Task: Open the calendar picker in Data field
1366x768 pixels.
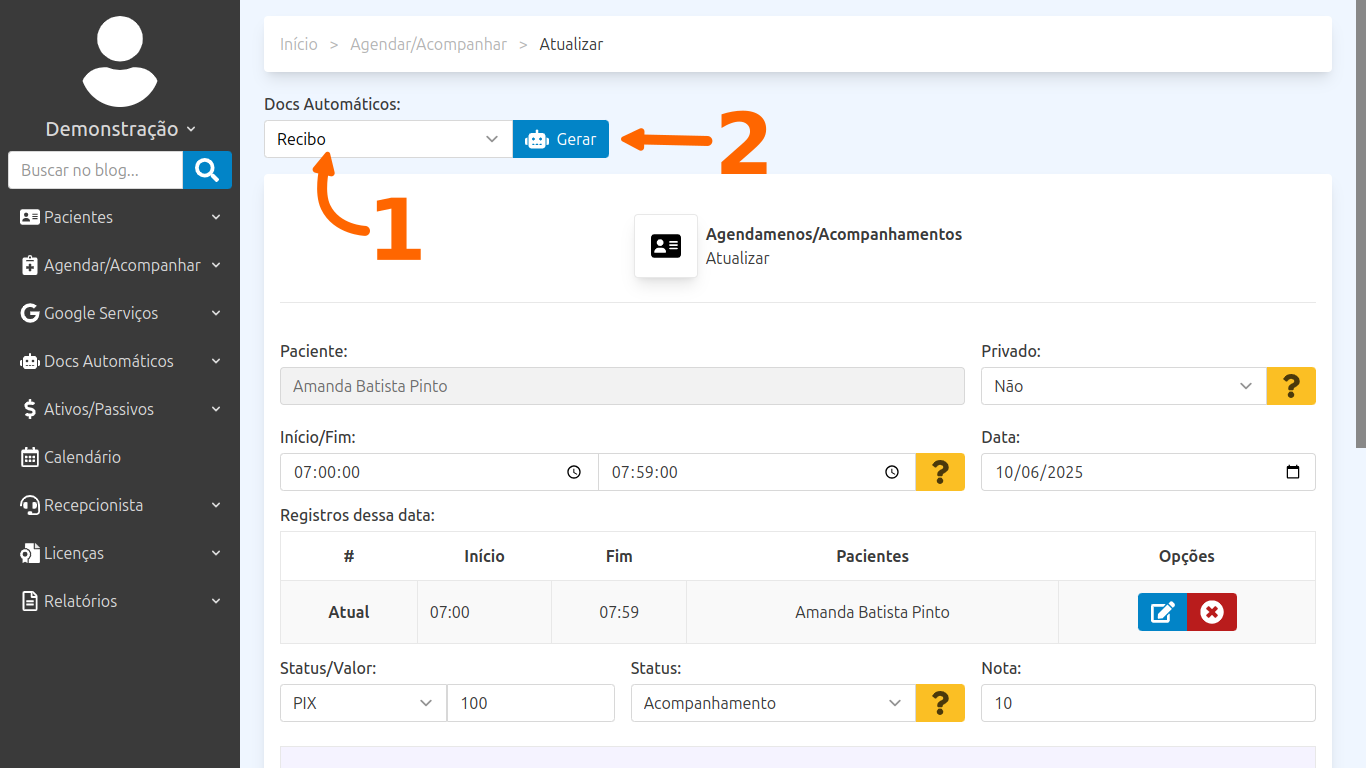Action: click(x=1292, y=472)
